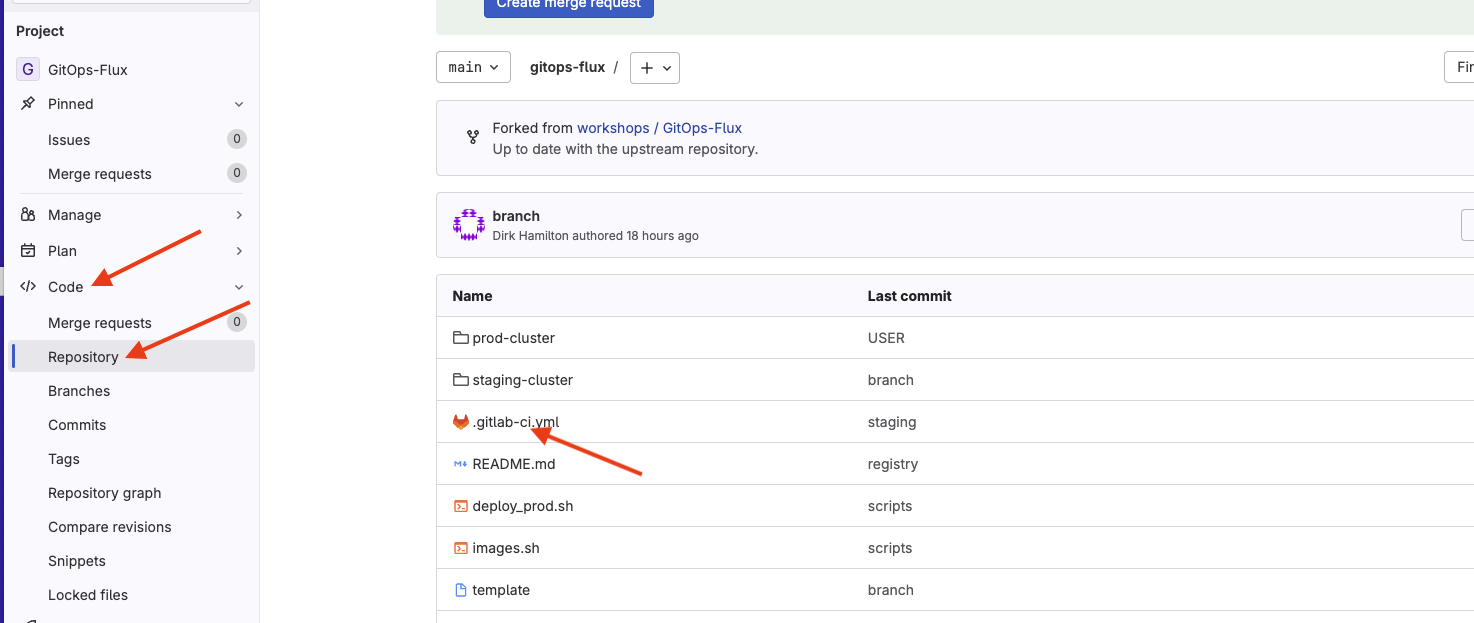Click the Plan calendar icon in sidebar

pyautogui.click(x=28, y=251)
